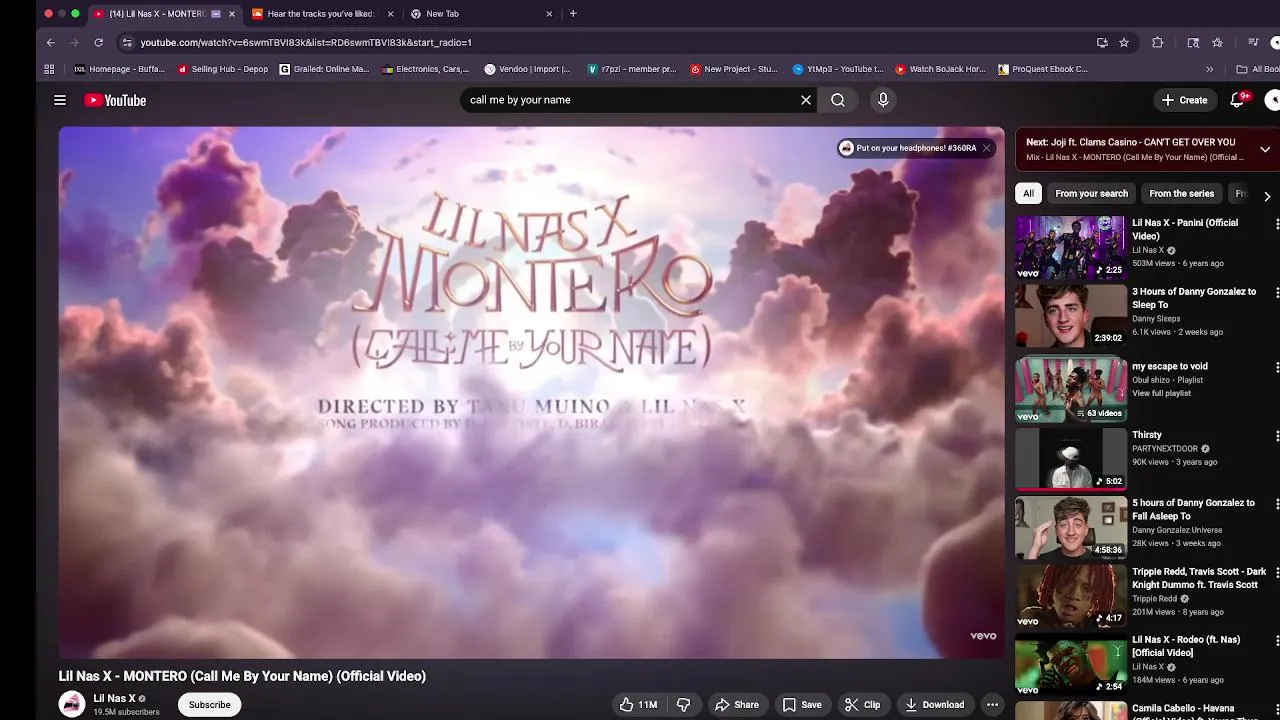This screenshot has width=1280, height=720.
Task: Collapse the Mix playlist panel chevron
Action: coord(1265,150)
